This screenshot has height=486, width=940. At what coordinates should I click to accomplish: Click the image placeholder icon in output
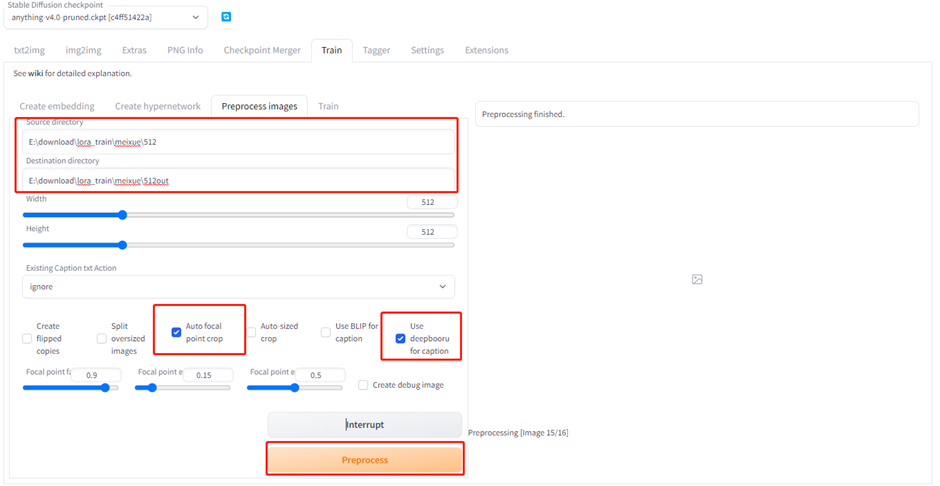click(x=697, y=279)
